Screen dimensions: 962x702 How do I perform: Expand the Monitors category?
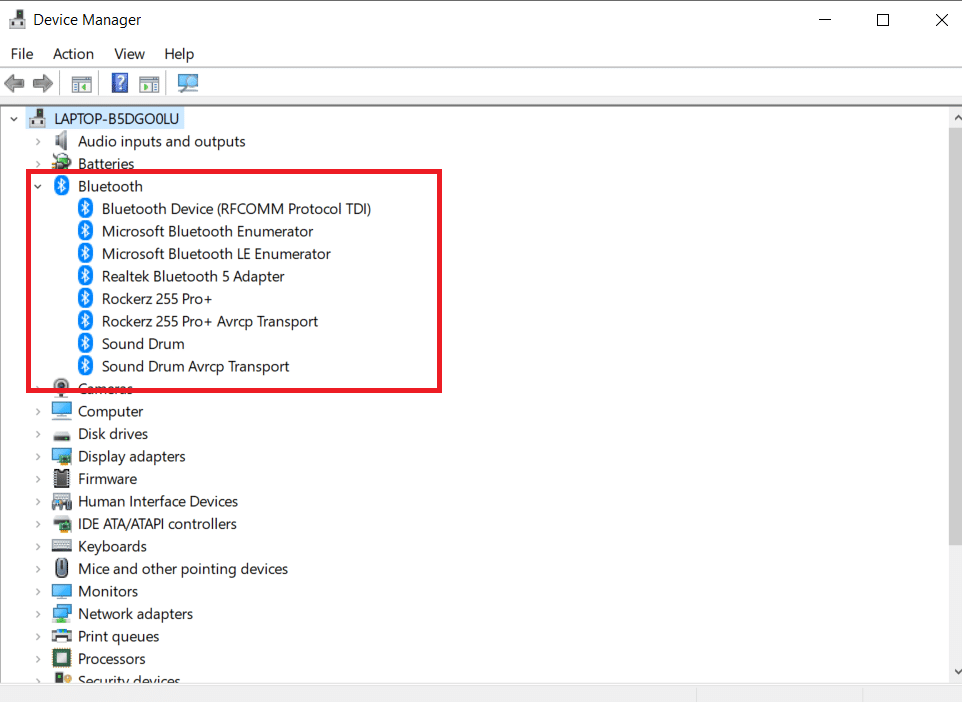point(38,592)
